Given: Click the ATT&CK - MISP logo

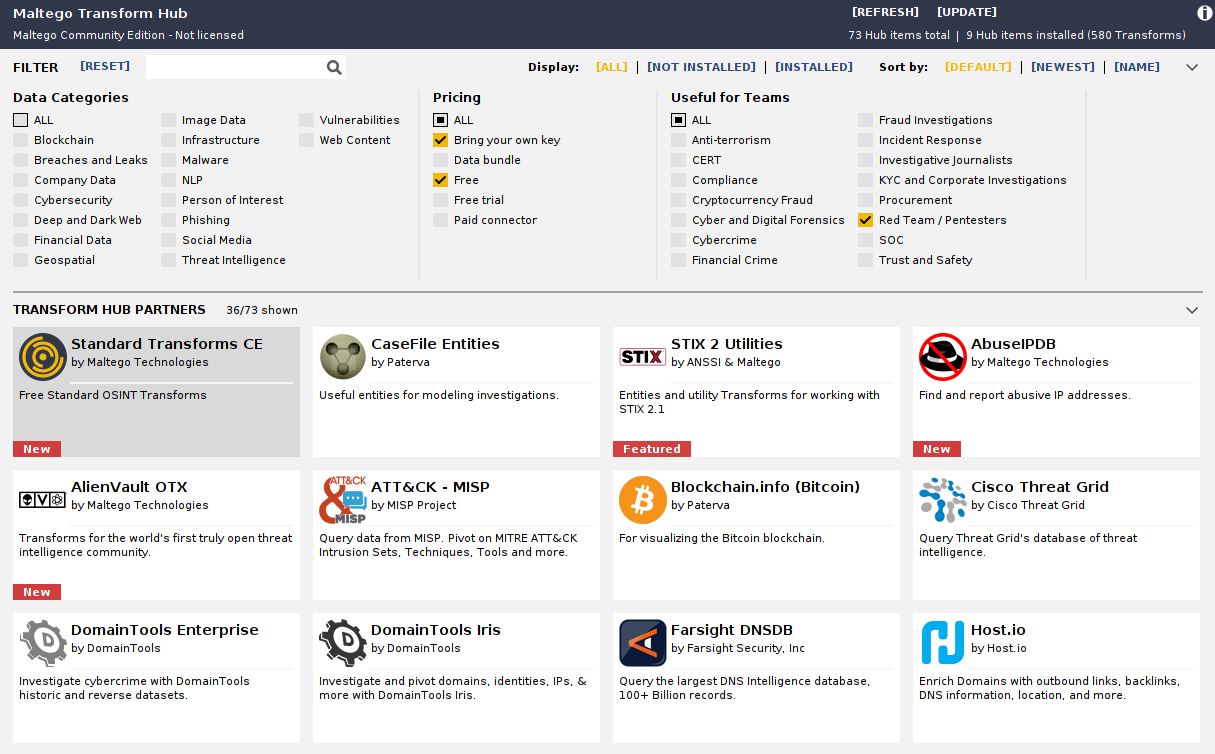Looking at the screenshot, I should [x=343, y=500].
